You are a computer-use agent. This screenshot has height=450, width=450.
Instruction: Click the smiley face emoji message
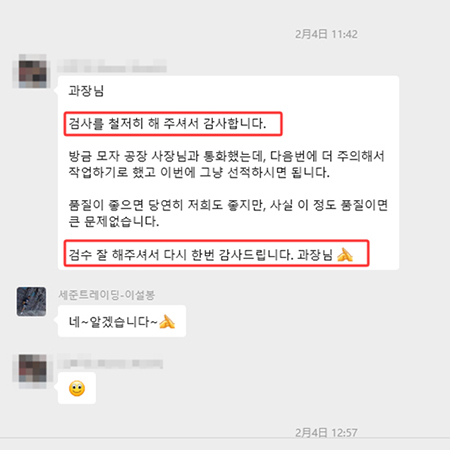77,389
